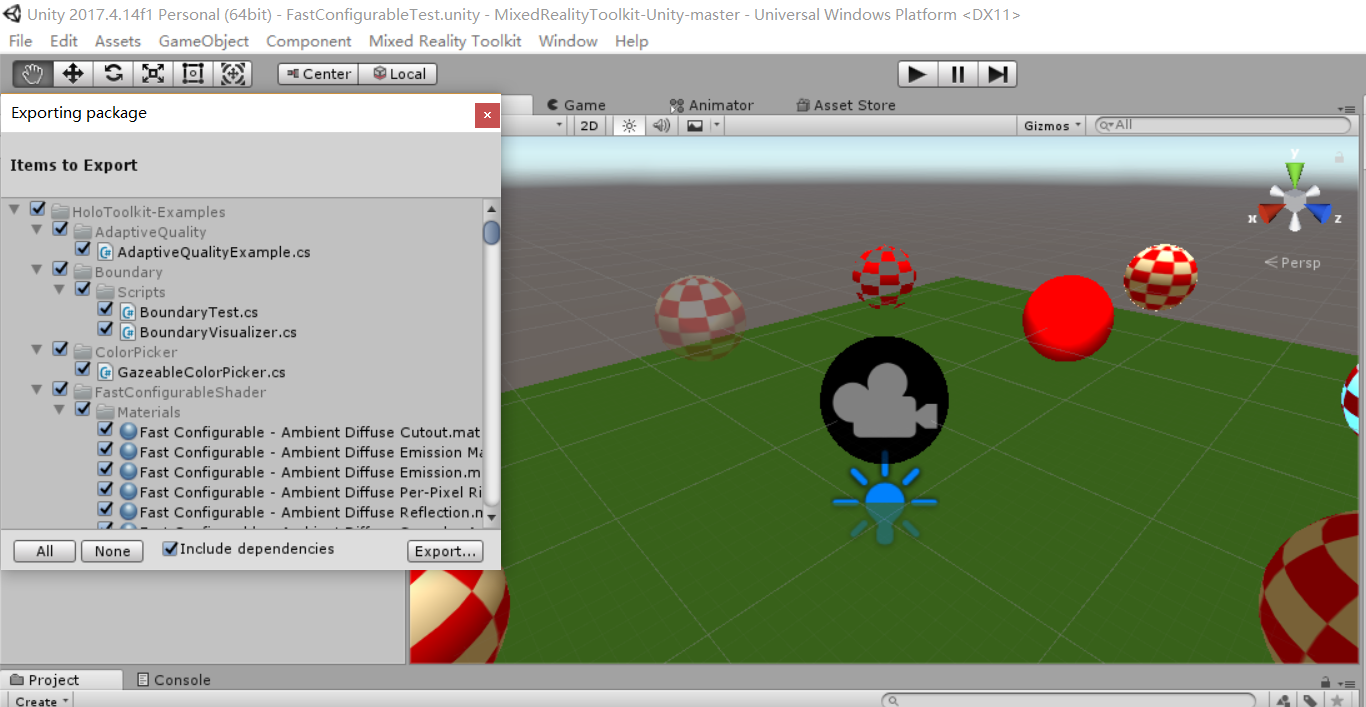
Task: Select the combined Transform tool
Action: click(x=233, y=74)
